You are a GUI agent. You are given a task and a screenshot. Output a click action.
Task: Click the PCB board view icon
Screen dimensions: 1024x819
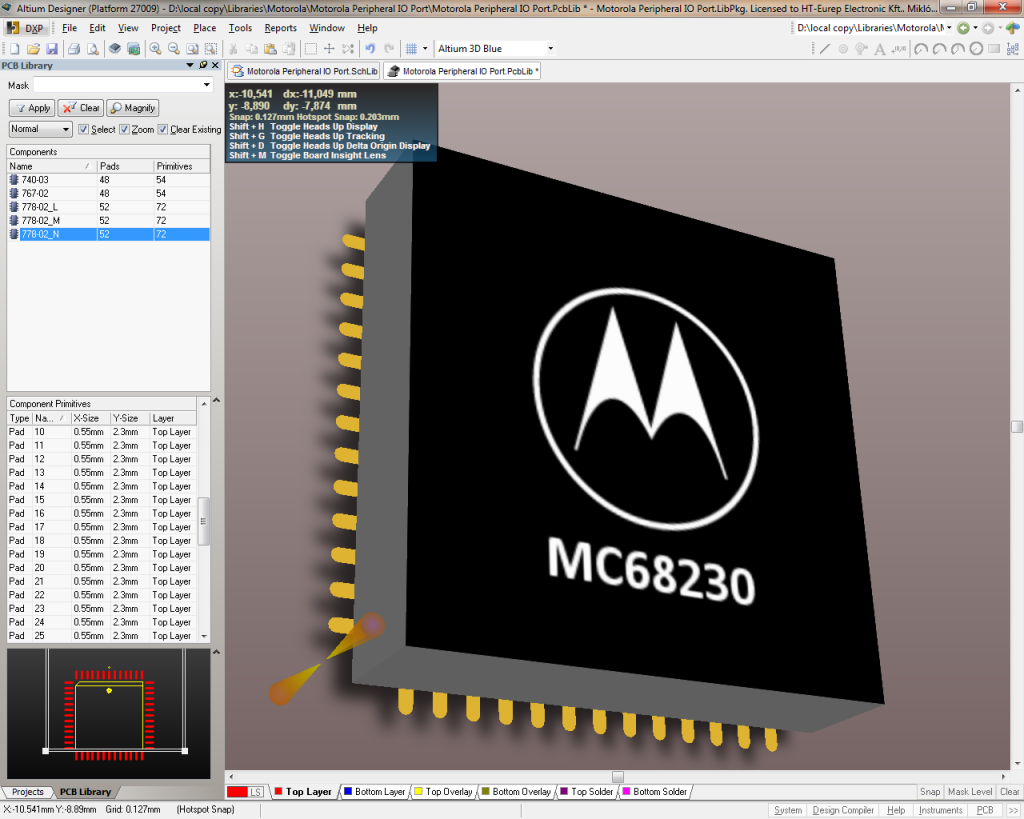click(133, 49)
